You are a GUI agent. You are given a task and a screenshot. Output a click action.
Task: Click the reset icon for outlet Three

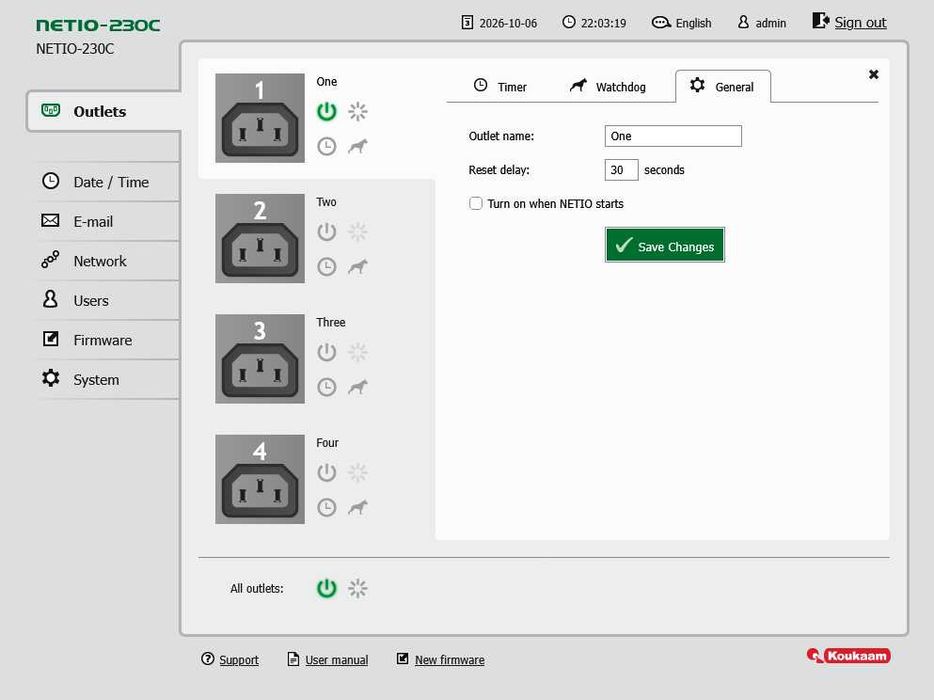tap(357, 352)
